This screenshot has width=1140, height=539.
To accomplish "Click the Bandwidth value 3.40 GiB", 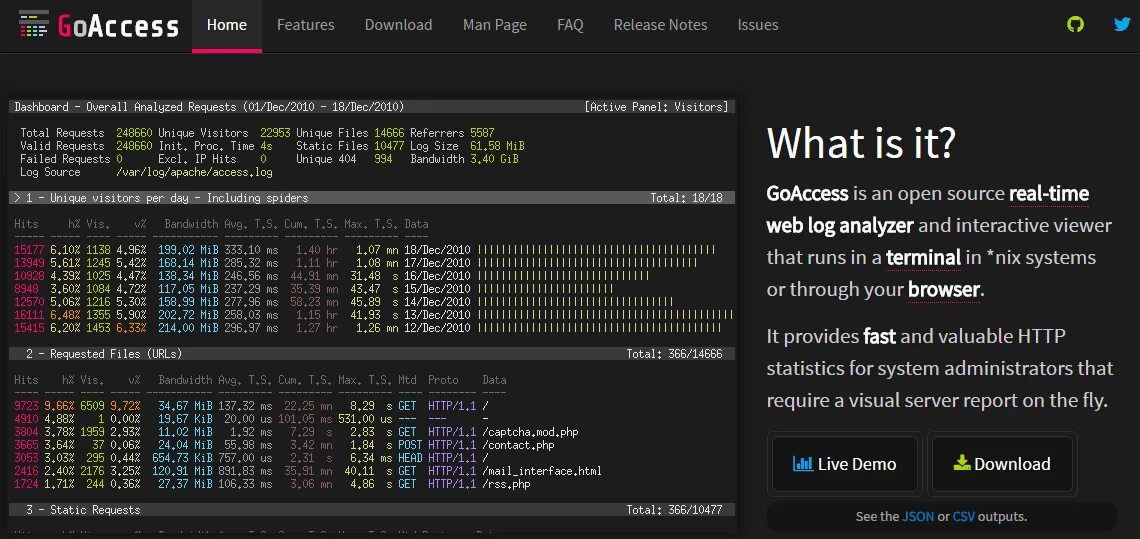I will click(x=494, y=159).
